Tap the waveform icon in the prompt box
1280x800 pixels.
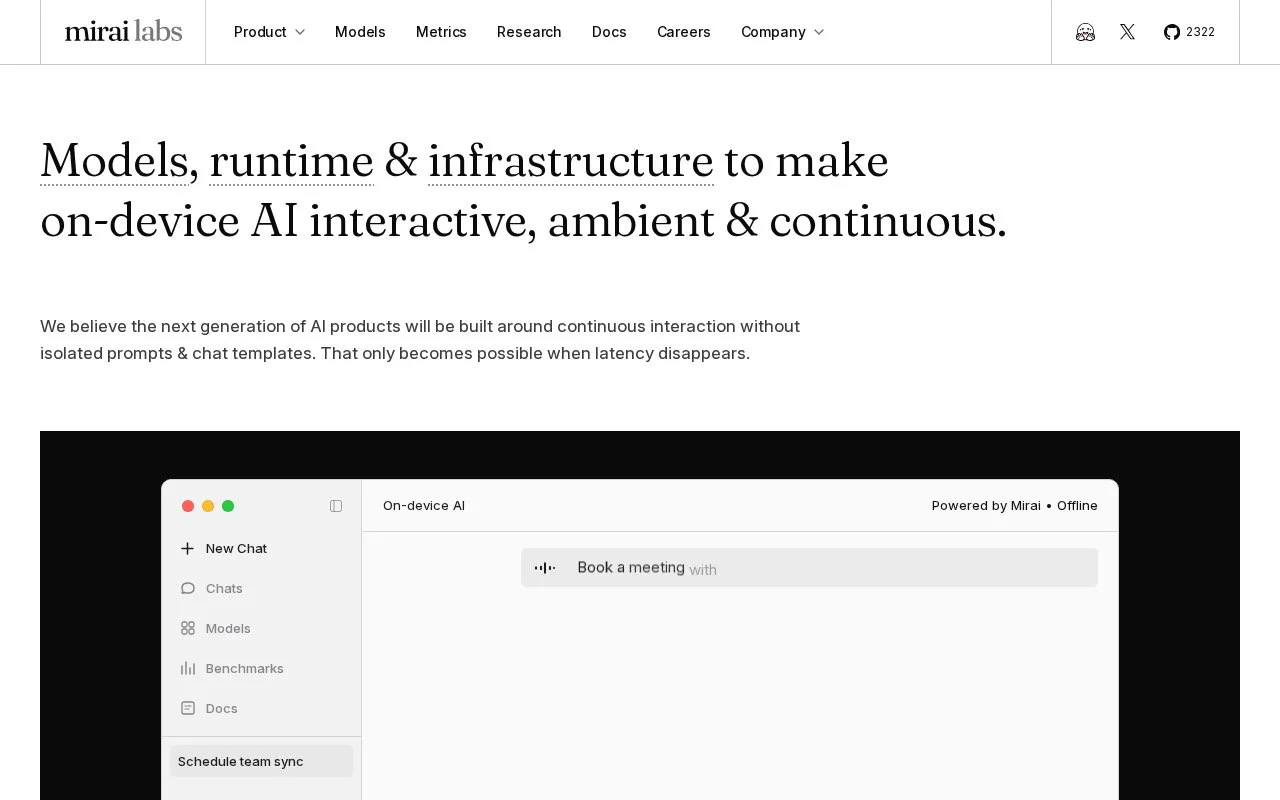545,568
